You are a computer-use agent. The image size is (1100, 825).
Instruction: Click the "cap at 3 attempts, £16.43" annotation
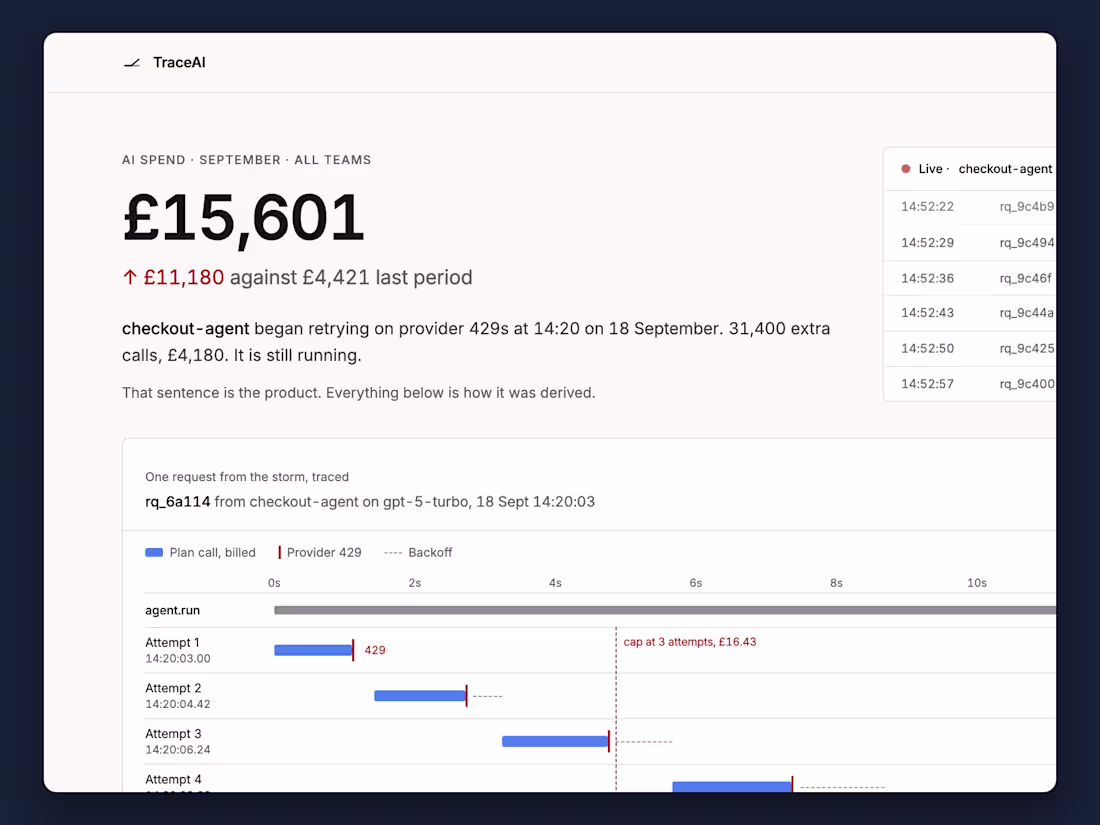690,642
